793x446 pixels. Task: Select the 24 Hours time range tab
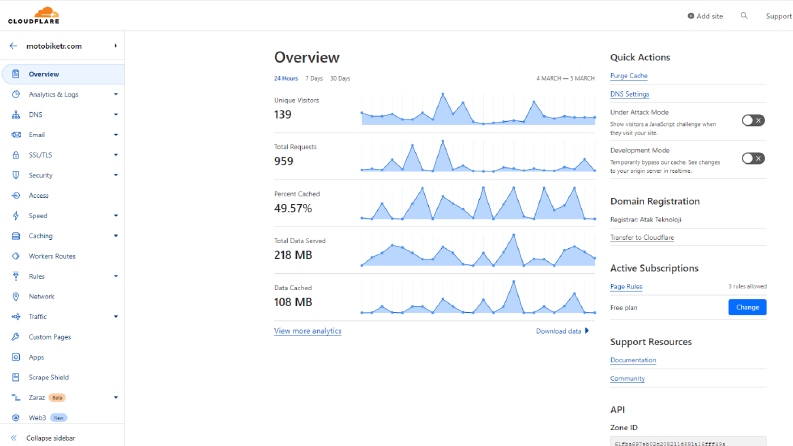pyautogui.click(x=286, y=78)
